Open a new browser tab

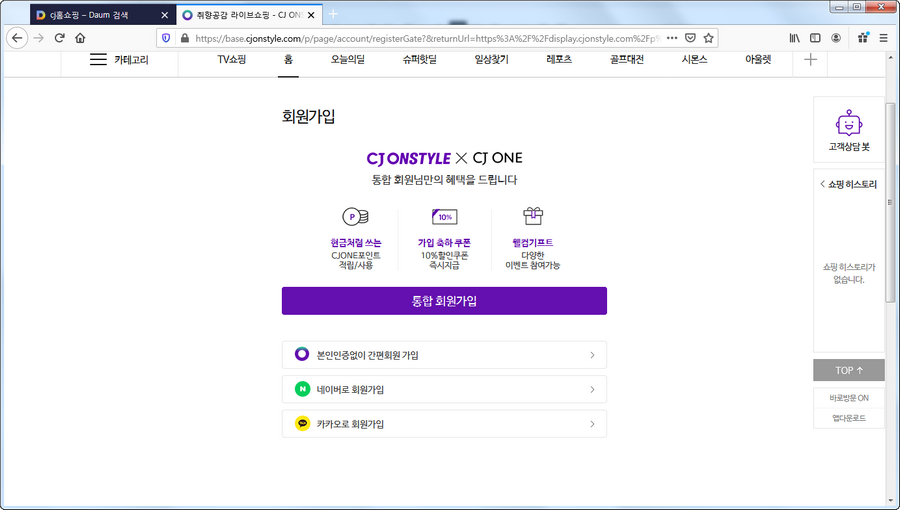coord(333,14)
